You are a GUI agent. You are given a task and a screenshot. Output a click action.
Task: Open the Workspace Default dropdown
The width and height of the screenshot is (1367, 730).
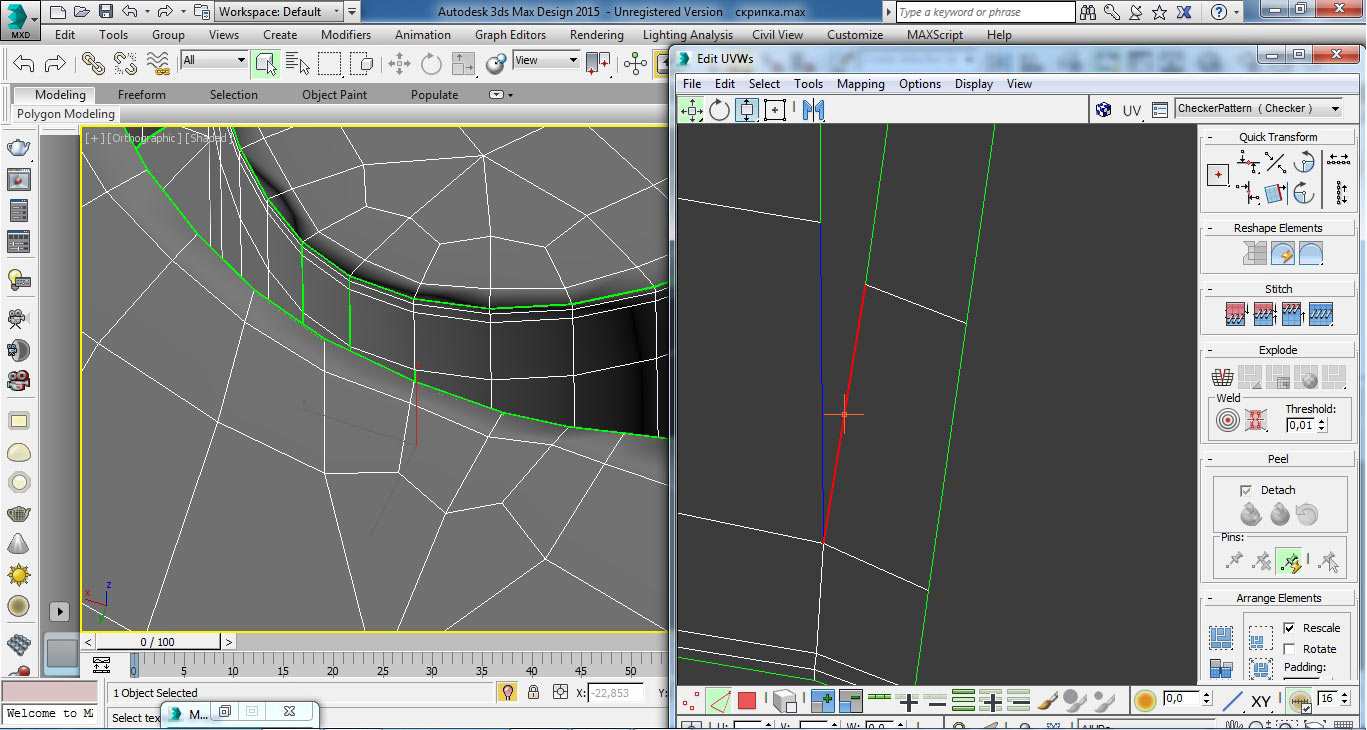pyautogui.click(x=280, y=12)
